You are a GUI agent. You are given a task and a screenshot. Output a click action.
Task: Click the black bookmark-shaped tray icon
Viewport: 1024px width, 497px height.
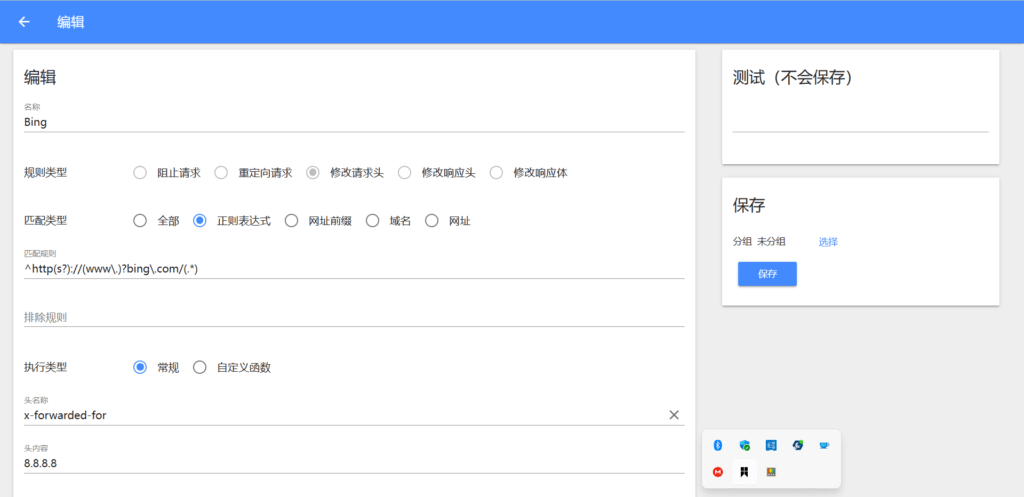point(744,472)
